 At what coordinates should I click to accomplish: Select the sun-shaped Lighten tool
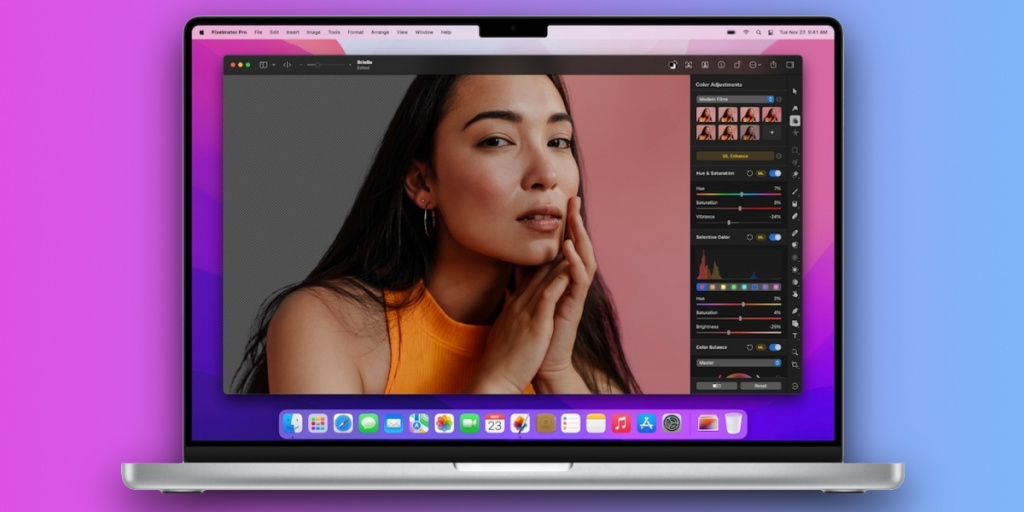point(795,269)
